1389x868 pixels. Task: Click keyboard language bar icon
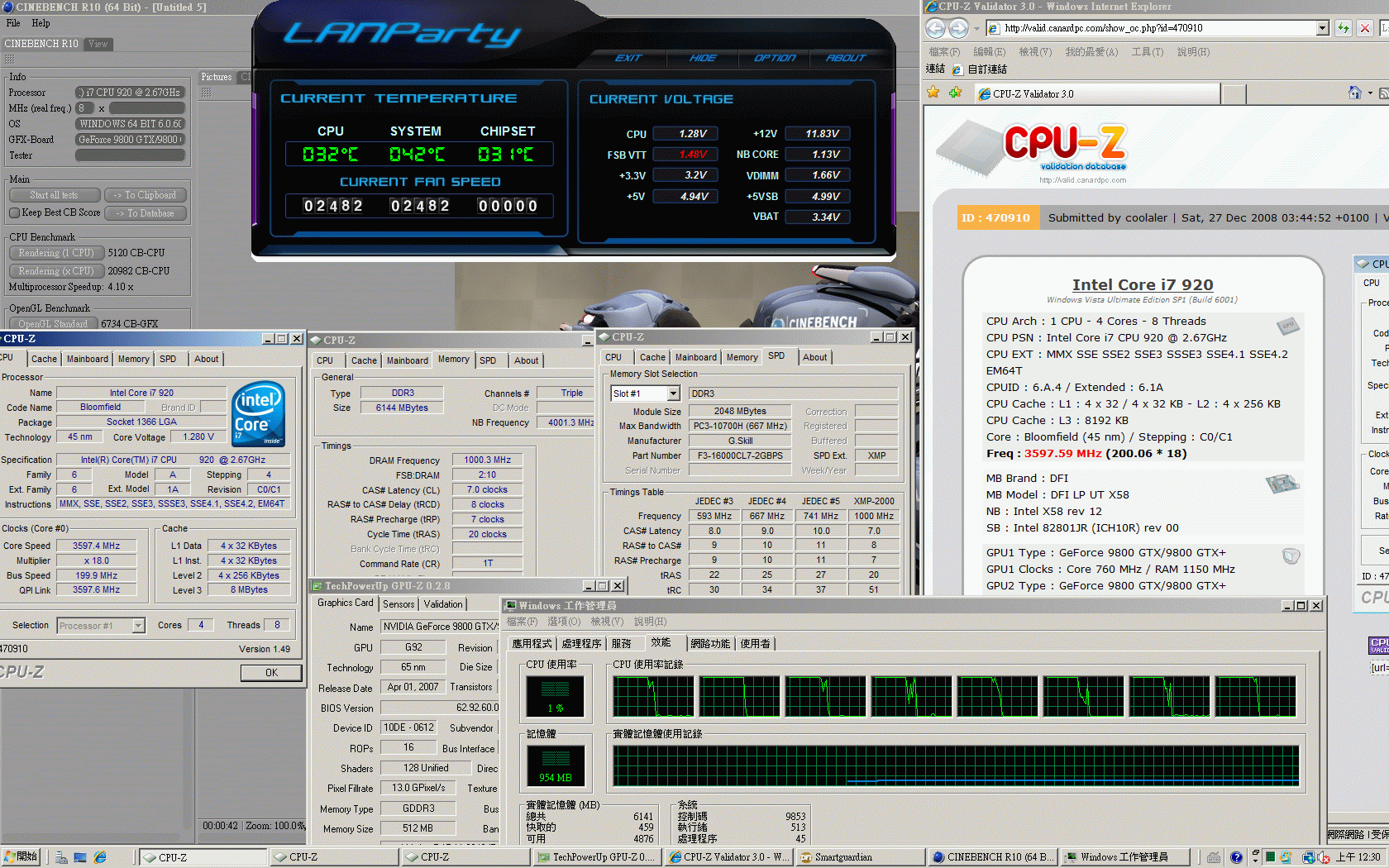(1213, 857)
